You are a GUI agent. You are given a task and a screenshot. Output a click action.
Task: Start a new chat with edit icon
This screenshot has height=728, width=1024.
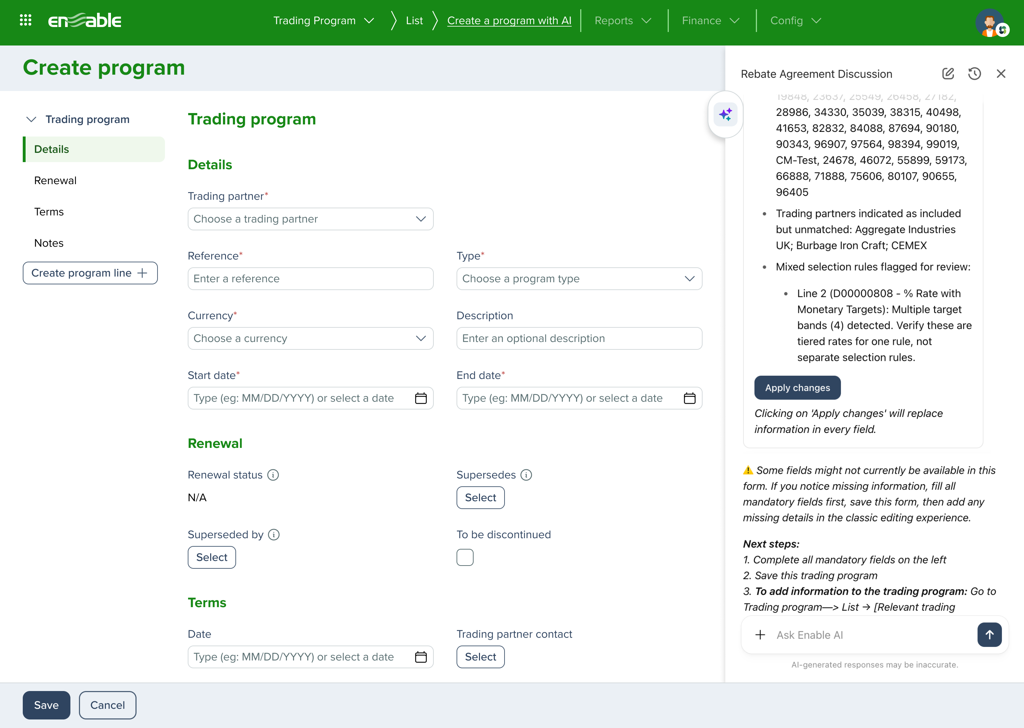(x=948, y=74)
